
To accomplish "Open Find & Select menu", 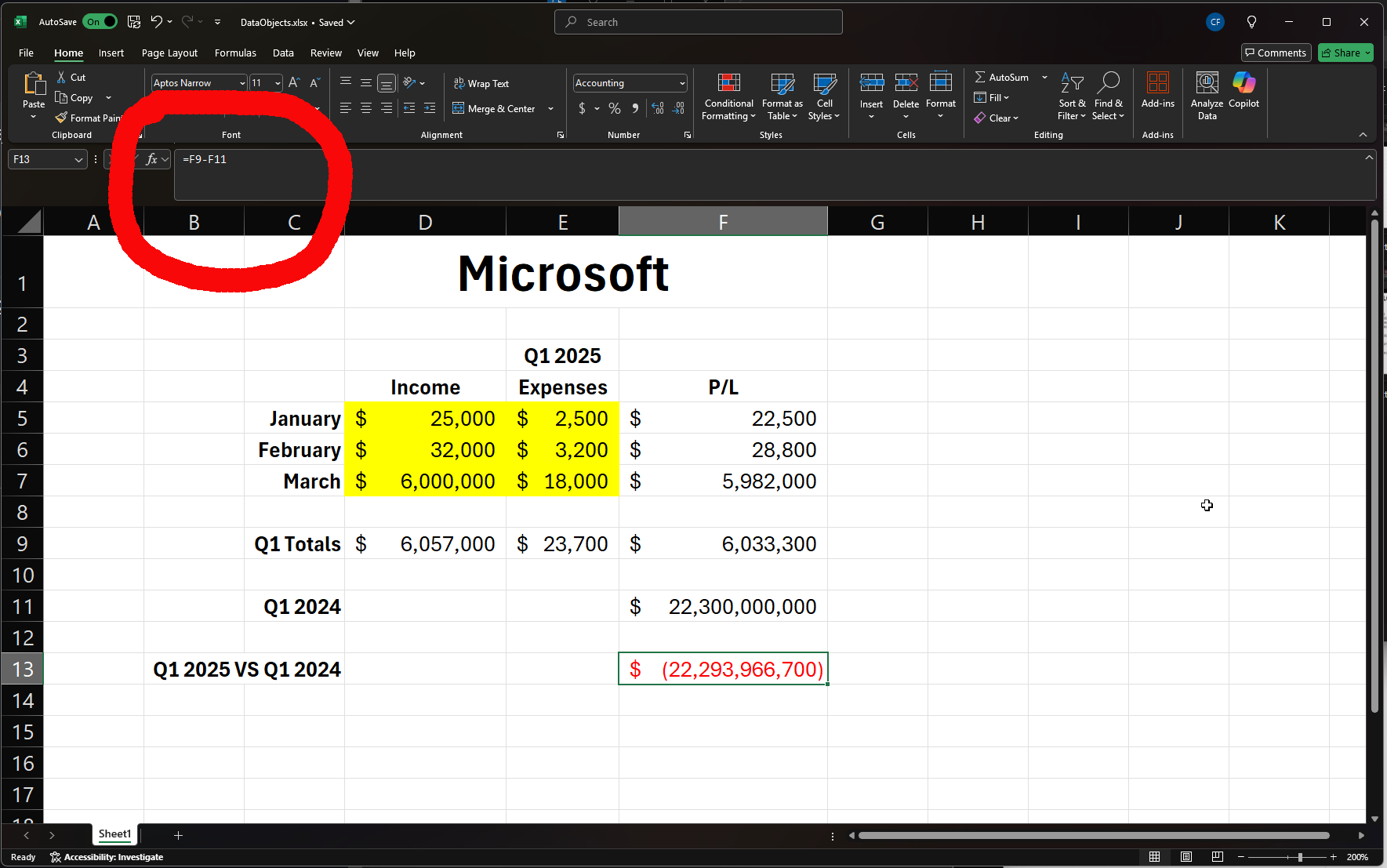I will (1108, 96).
